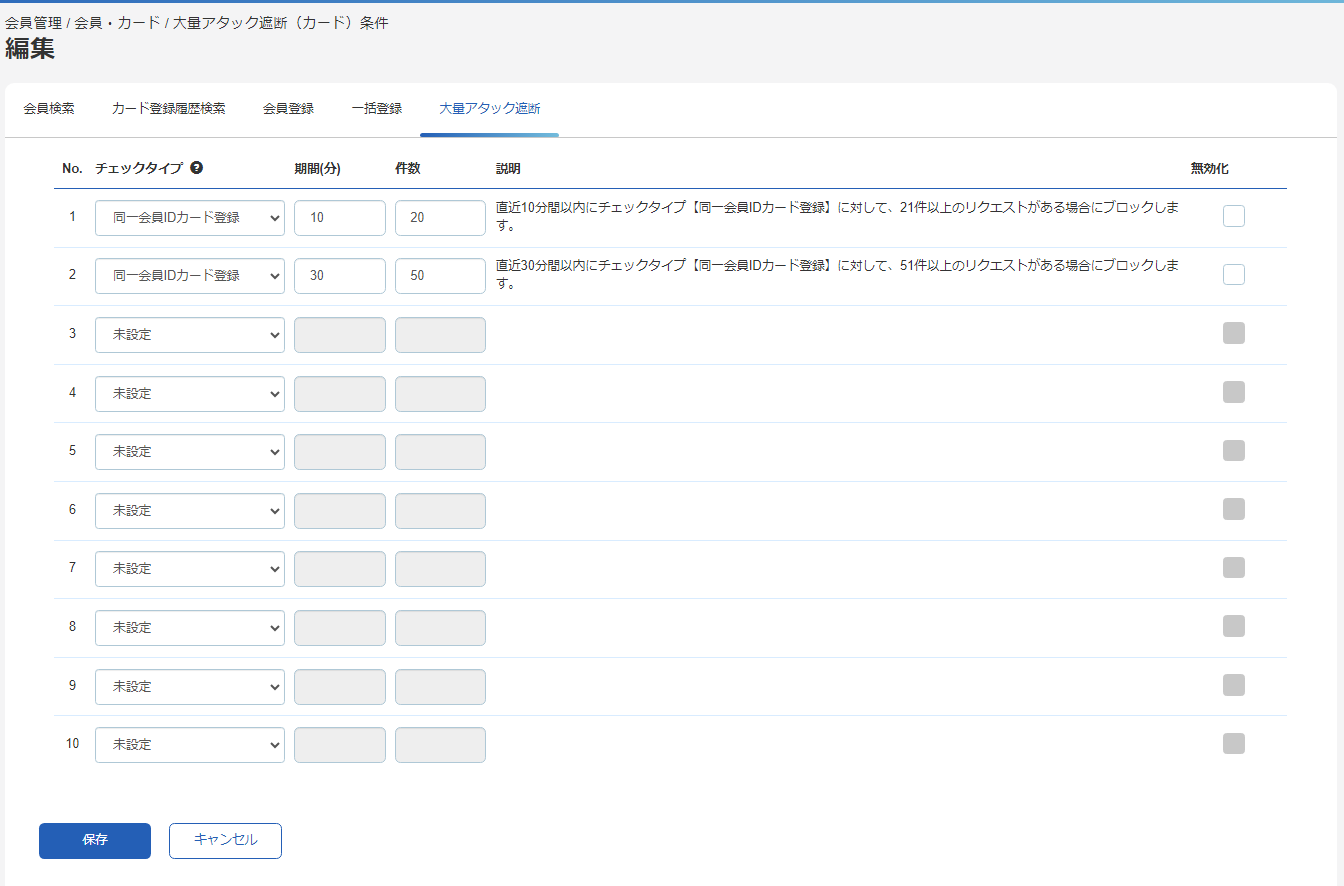Check the 無効化 box for row 2
This screenshot has height=886, width=1344.
pos(1233,274)
